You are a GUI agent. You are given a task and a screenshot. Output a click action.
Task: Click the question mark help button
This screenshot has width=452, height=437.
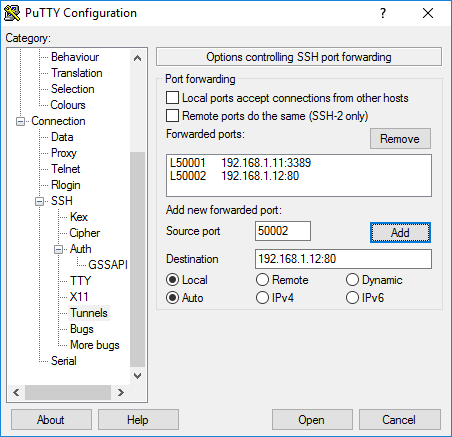(x=383, y=13)
